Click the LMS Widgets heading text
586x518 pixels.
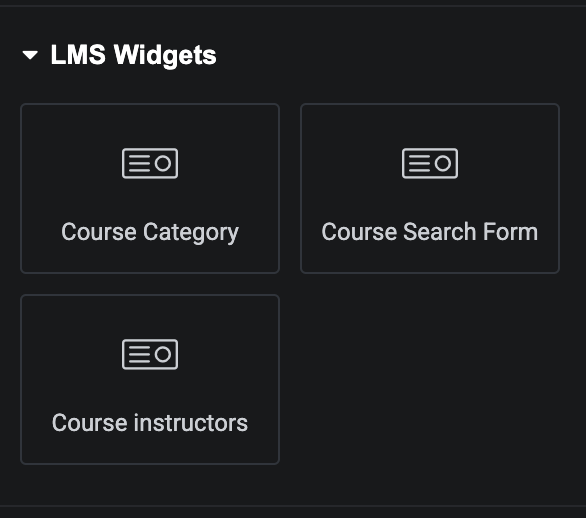coord(133,55)
